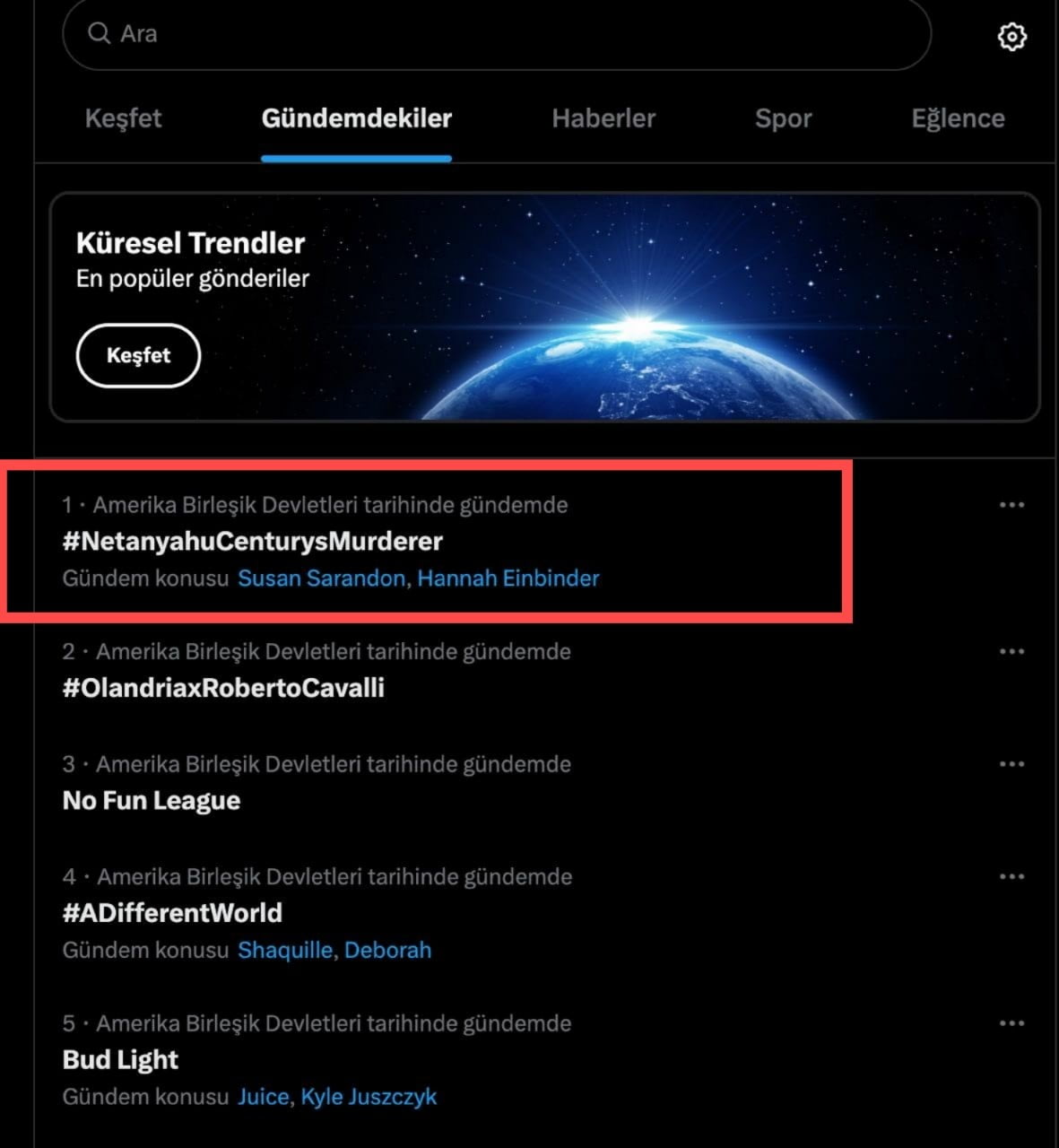Switch to the Spor tab
This screenshot has height=1148, width=1059.
point(784,118)
